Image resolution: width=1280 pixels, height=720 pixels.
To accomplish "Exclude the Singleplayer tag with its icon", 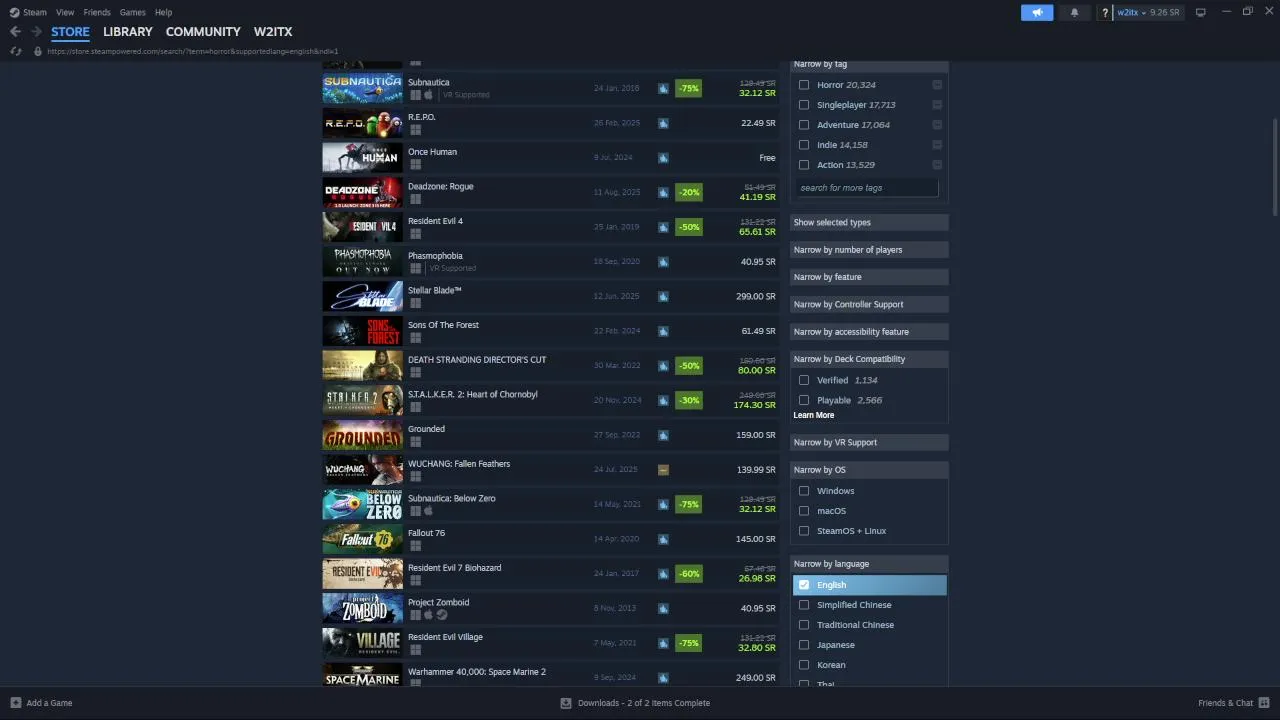I will pyautogui.click(x=937, y=105).
